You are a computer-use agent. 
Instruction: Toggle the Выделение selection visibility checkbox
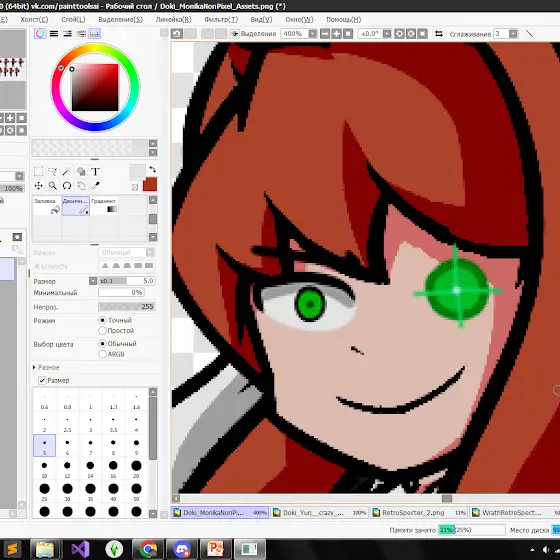[x=235, y=34]
